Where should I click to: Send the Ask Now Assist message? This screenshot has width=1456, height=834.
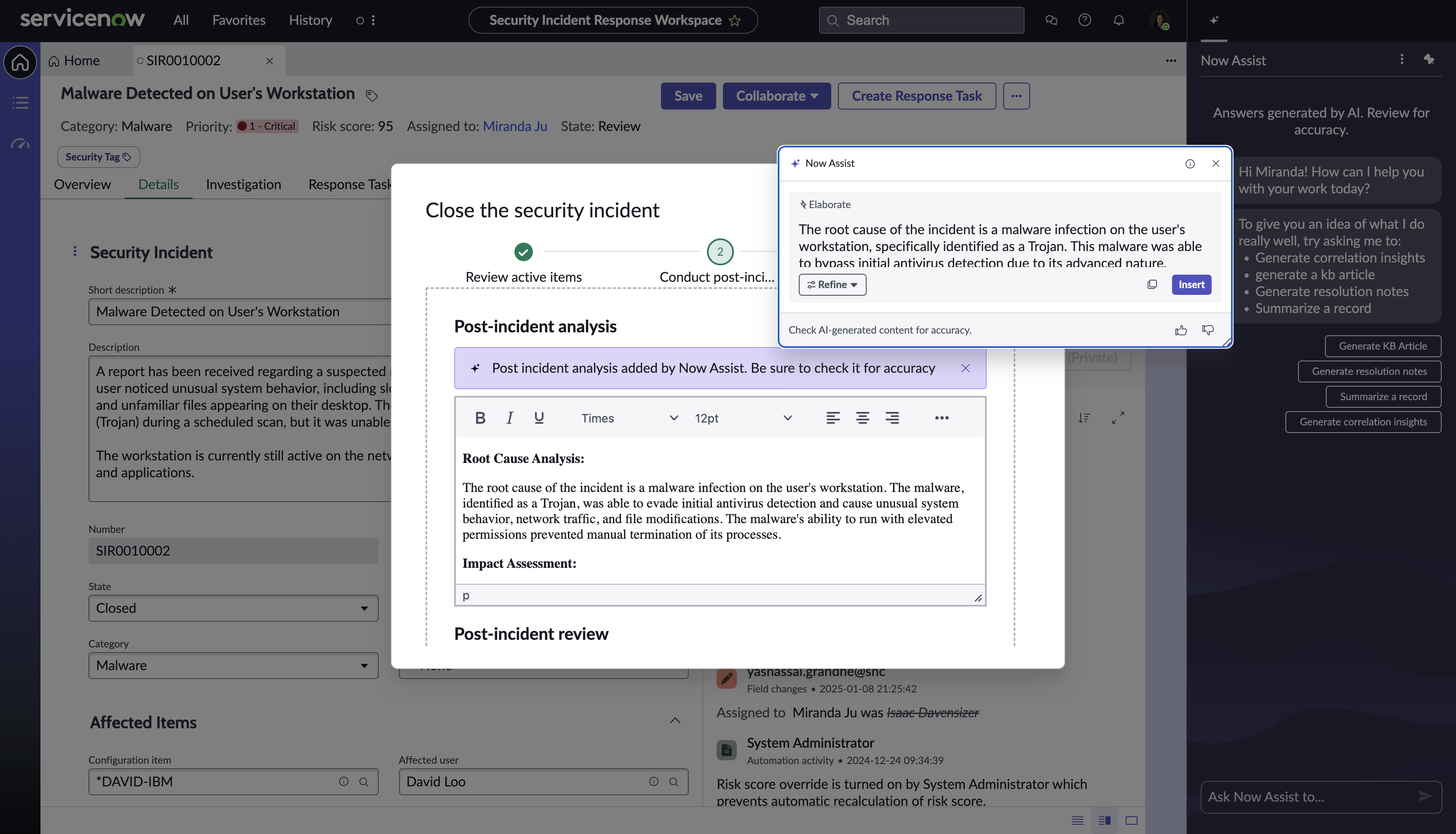(1425, 796)
